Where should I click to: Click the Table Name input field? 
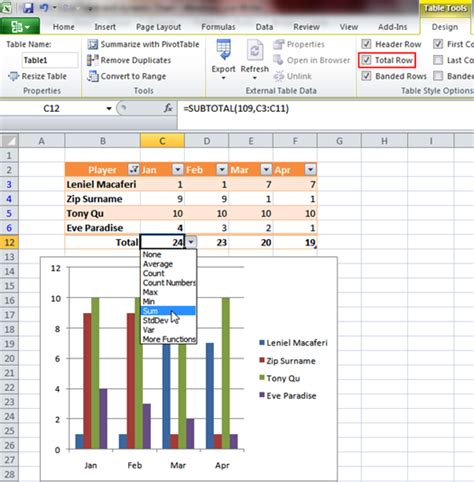pyautogui.click(x=50, y=60)
